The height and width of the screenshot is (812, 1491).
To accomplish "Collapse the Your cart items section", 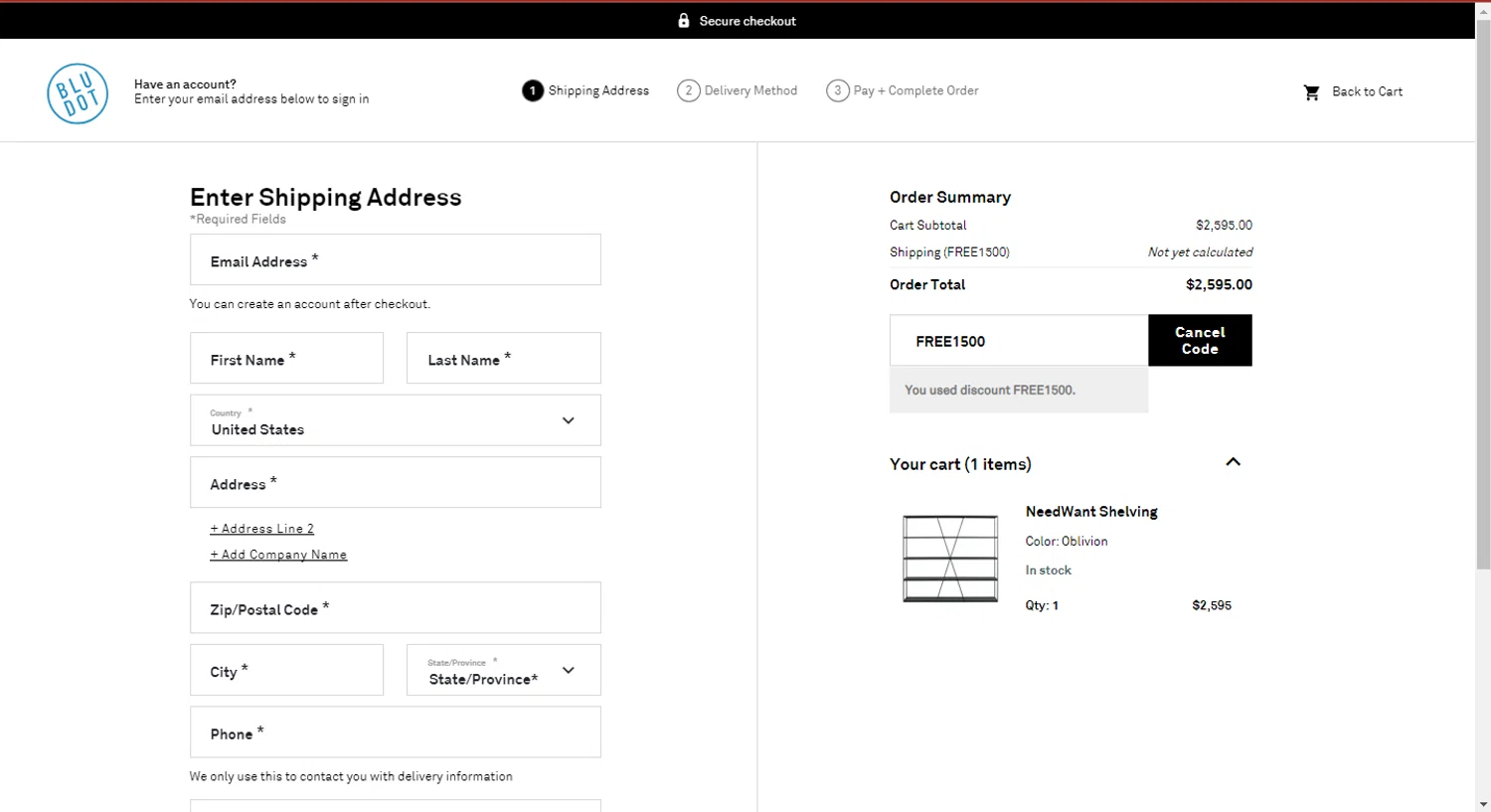I will coord(1234,462).
